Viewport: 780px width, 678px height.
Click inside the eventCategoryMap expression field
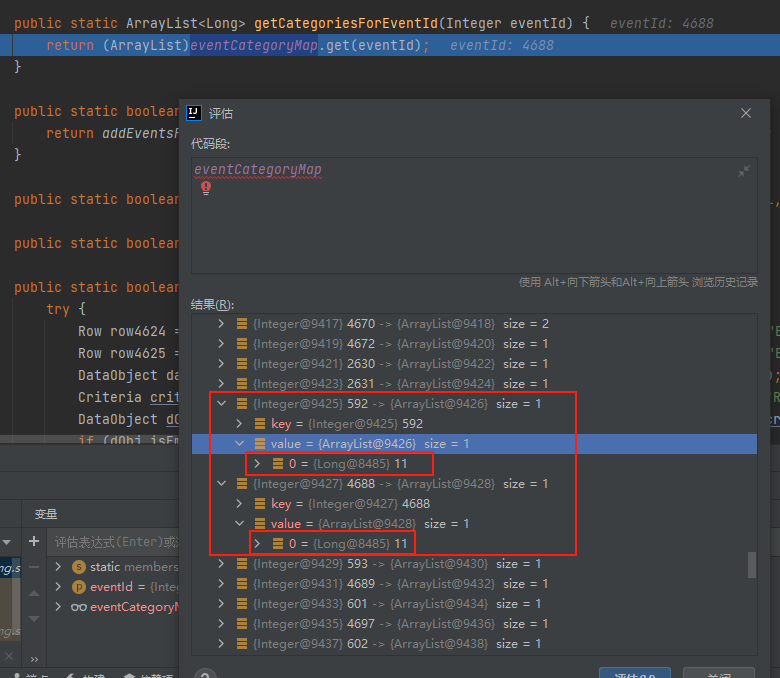474,215
